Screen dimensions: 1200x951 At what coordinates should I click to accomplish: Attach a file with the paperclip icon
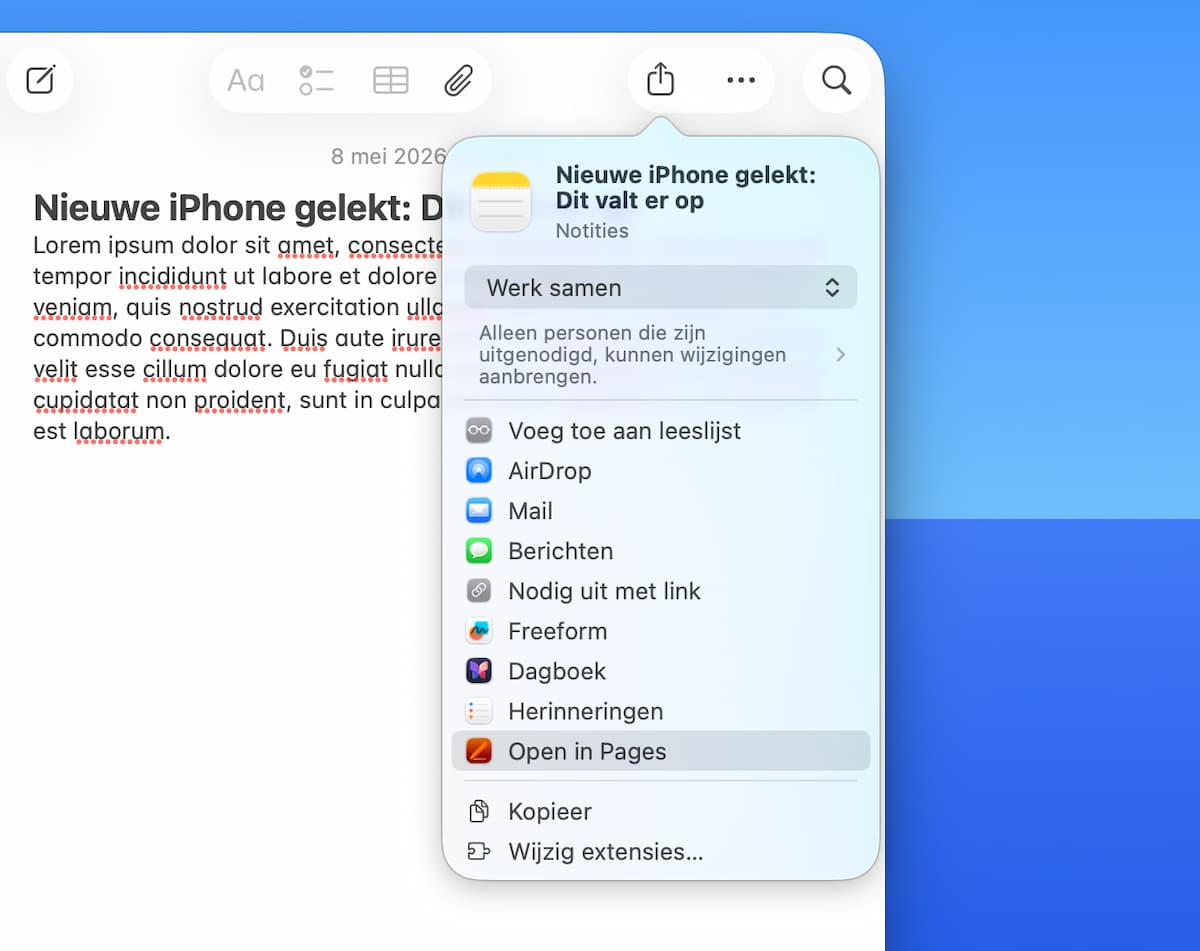click(x=458, y=80)
